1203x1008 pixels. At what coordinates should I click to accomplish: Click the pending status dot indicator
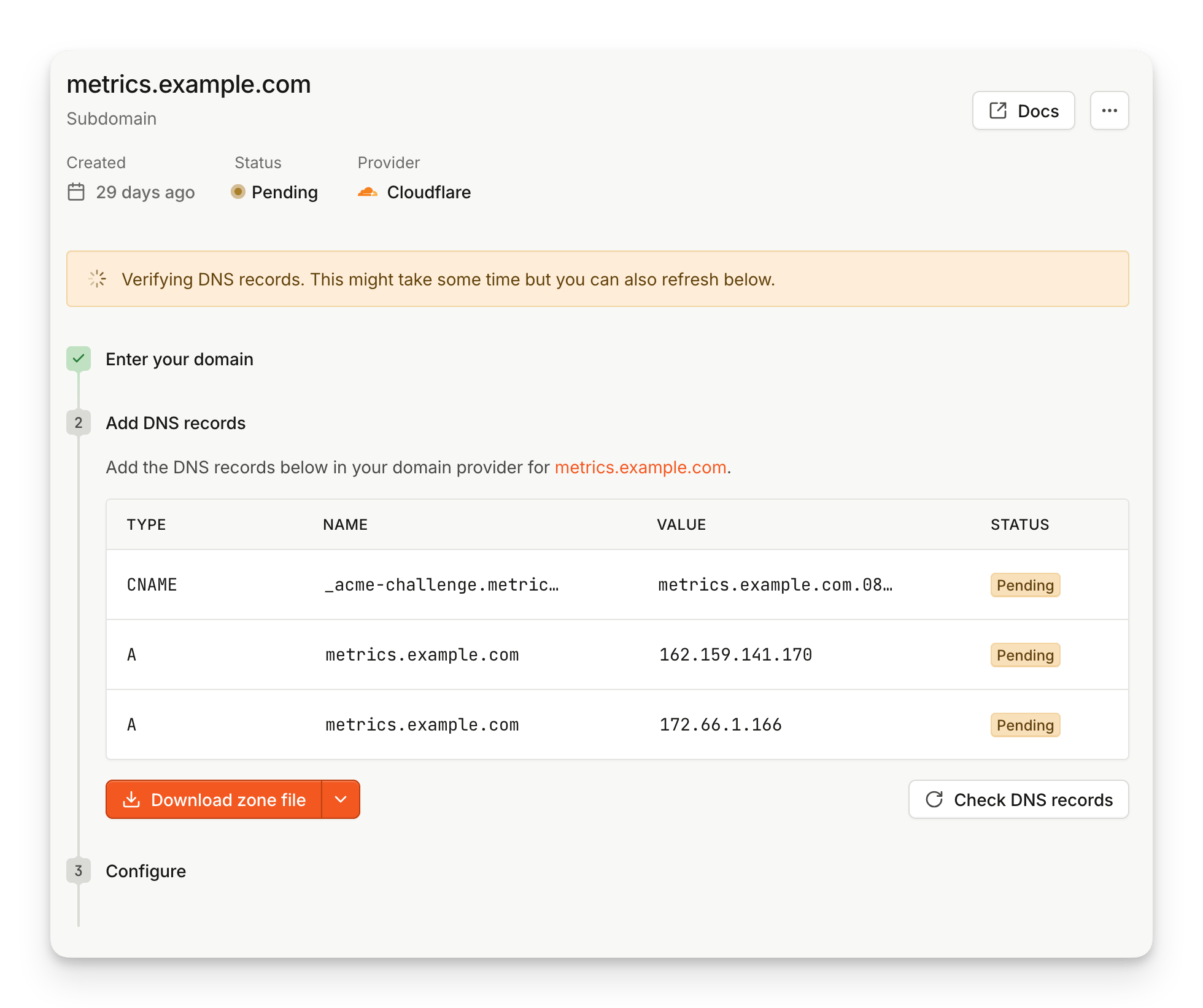pos(238,192)
